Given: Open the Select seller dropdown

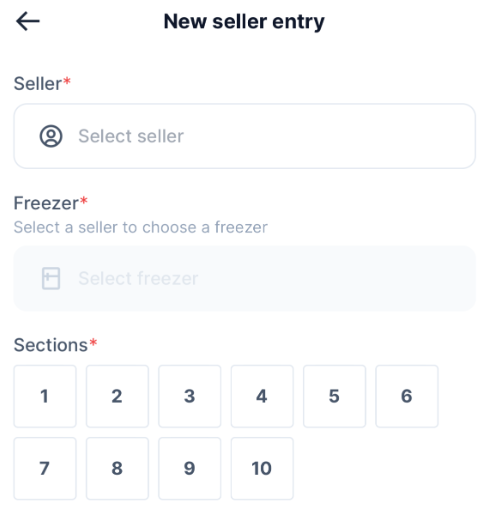Looking at the screenshot, I should [x=244, y=136].
